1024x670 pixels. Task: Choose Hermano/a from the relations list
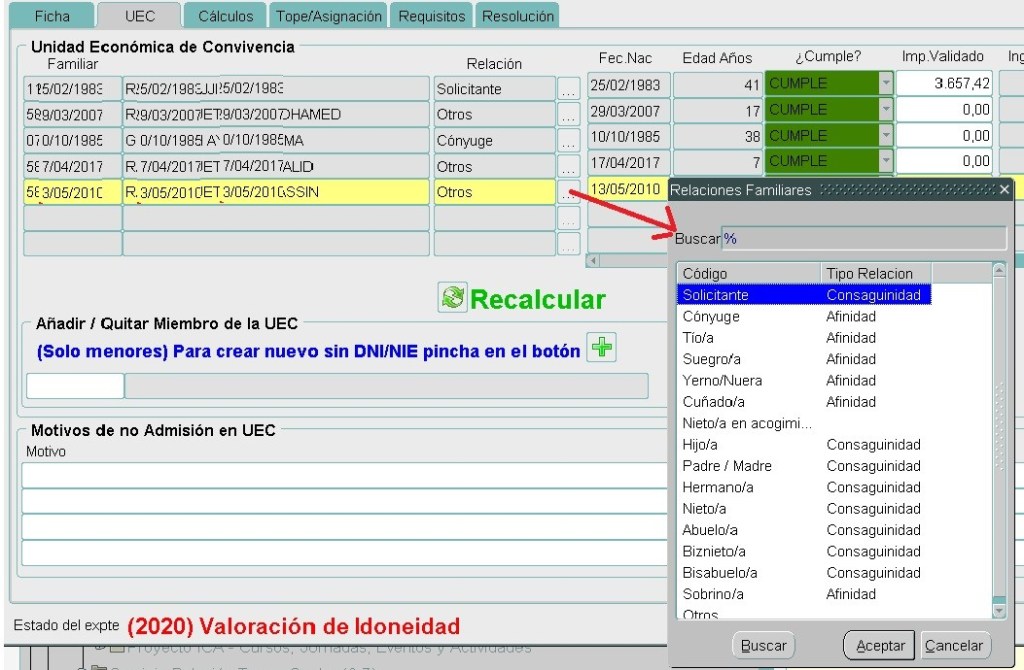pyautogui.click(x=718, y=487)
